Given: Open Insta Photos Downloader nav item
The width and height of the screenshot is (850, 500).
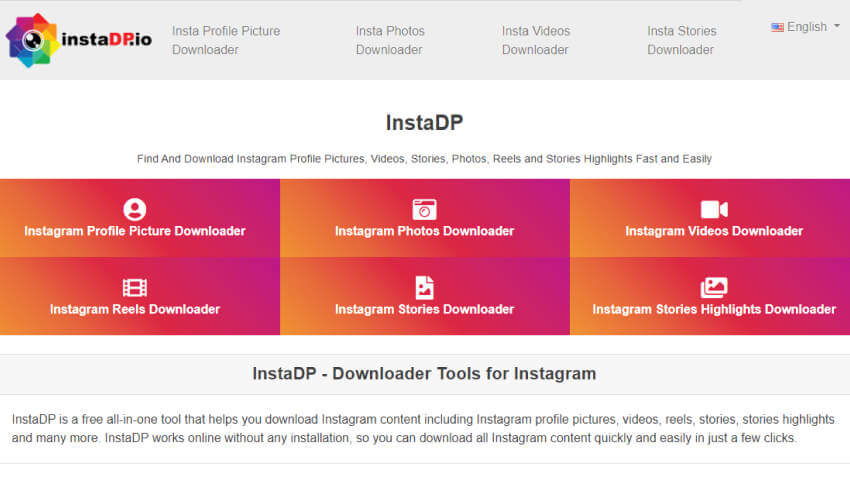Looking at the screenshot, I should (x=390, y=40).
